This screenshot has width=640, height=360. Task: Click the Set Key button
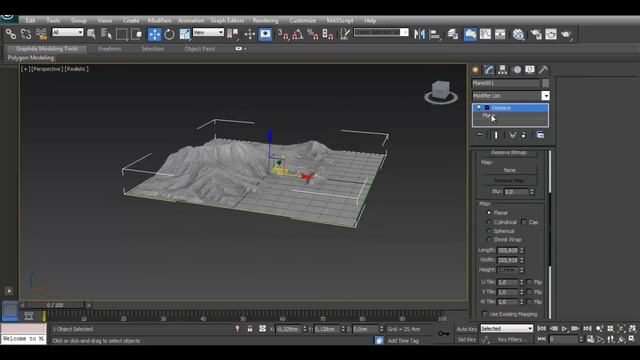point(467,340)
